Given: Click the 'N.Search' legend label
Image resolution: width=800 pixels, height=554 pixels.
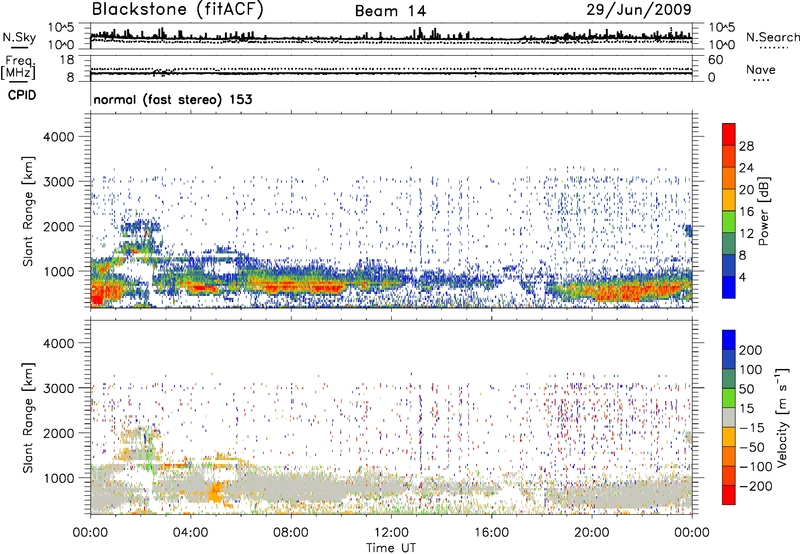Looking at the screenshot, I should (773, 37).
